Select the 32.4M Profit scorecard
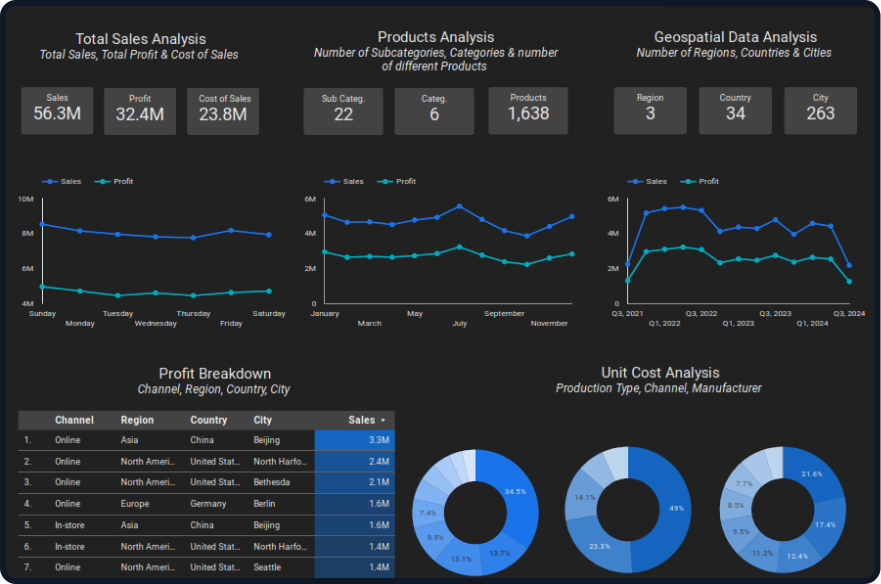881x584 pixels. [x=140, y=111]
